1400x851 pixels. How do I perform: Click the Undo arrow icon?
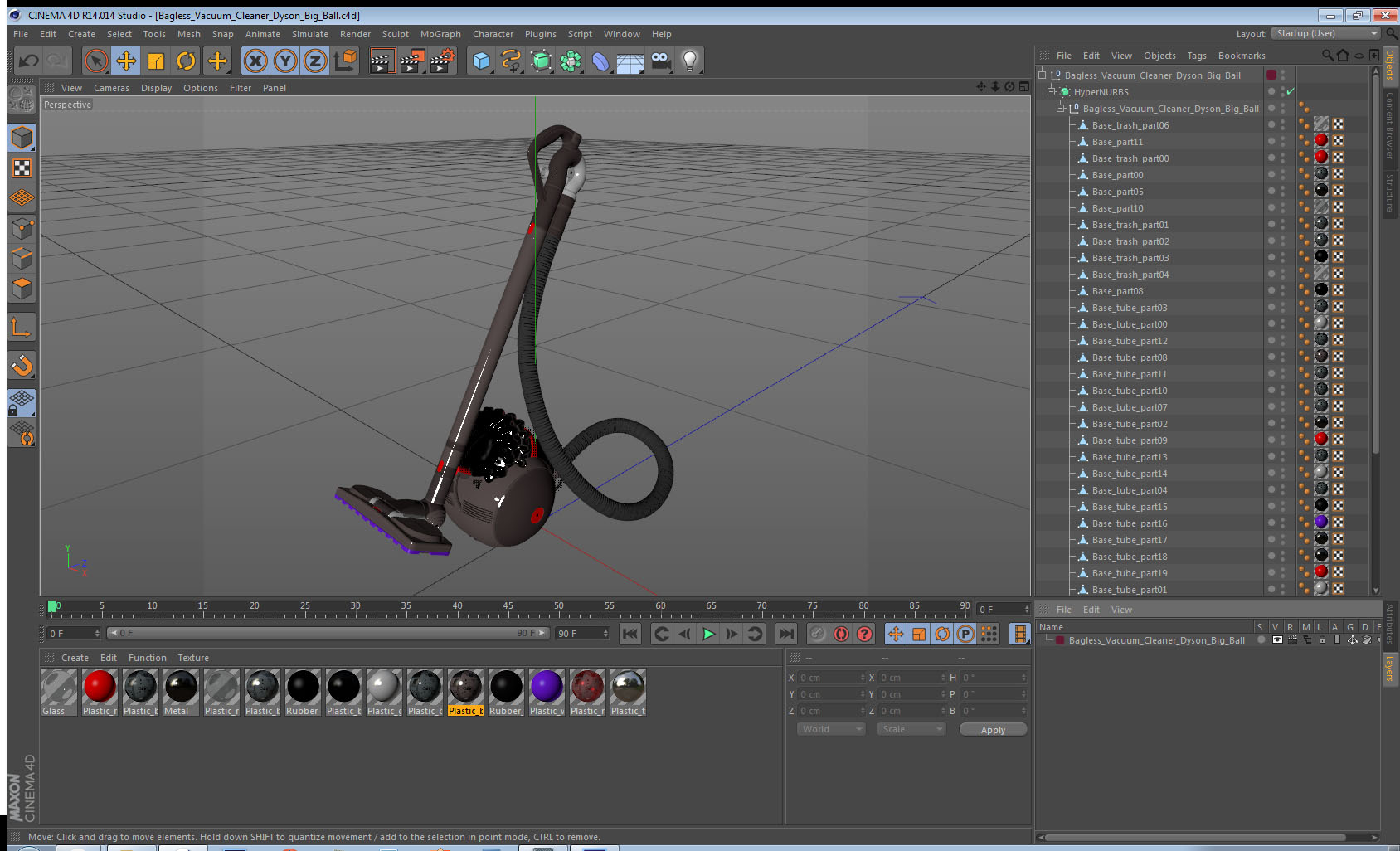coord(29,61)
